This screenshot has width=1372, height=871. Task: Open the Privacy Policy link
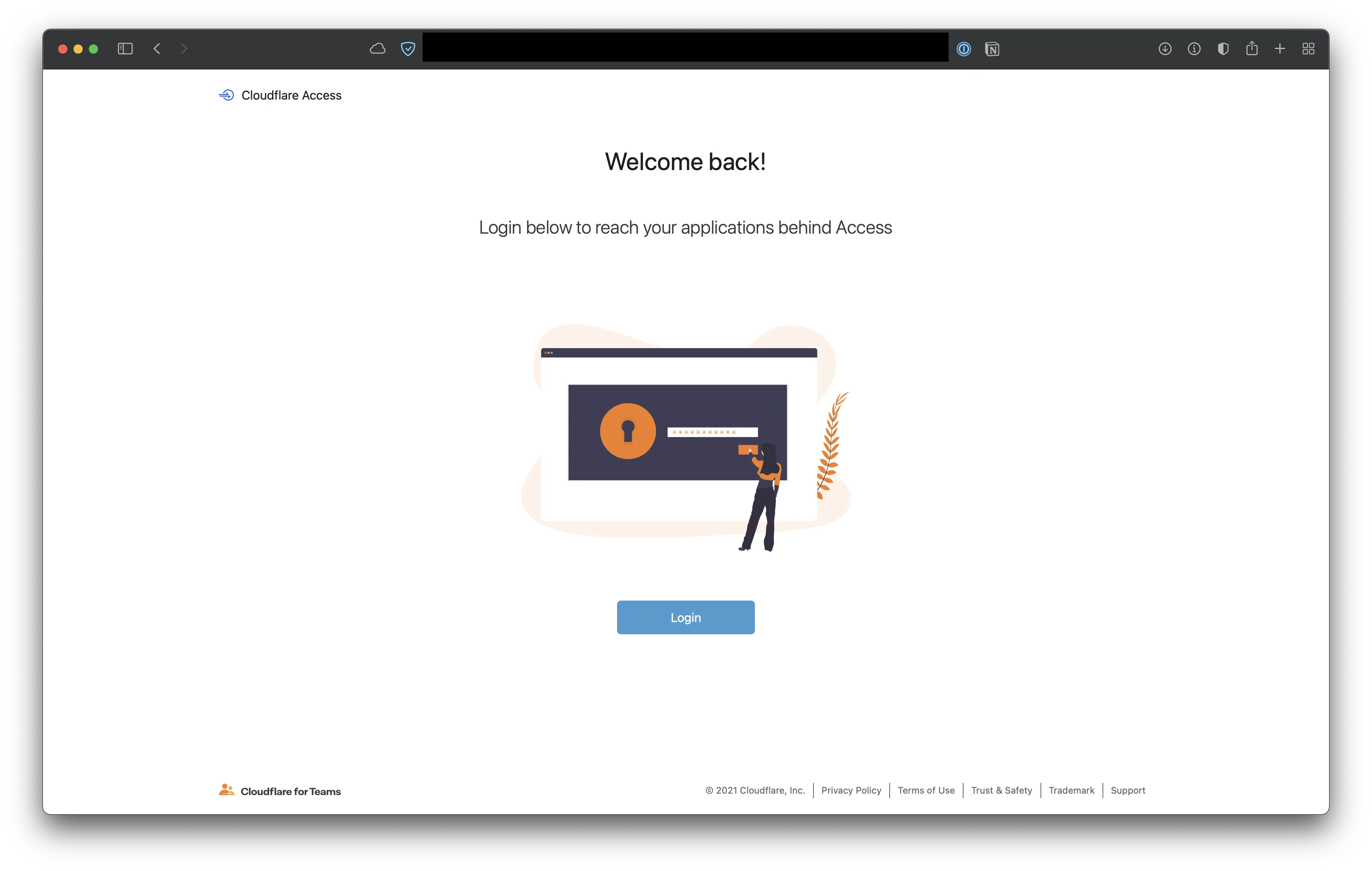pos(851,790)
